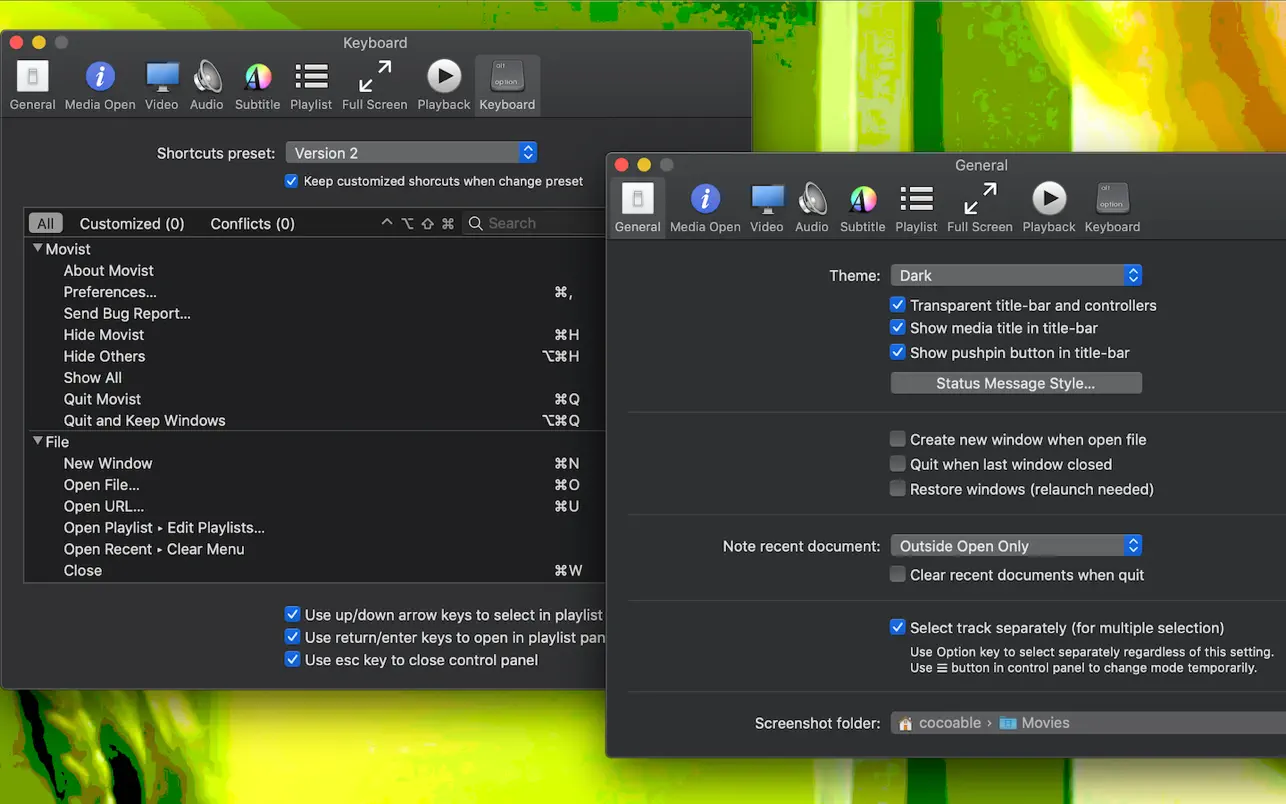Open the Theme dropdown
Image resolution: width=1286 pixels, height=804 pixels.
(1015, 275)
